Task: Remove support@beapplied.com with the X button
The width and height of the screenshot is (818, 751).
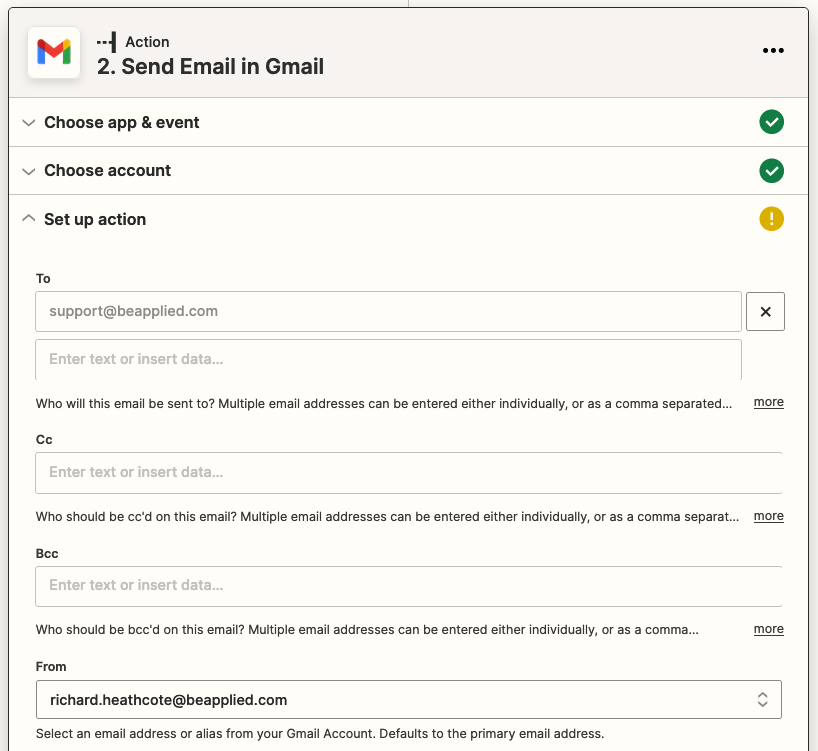Action: pos(765,312)
